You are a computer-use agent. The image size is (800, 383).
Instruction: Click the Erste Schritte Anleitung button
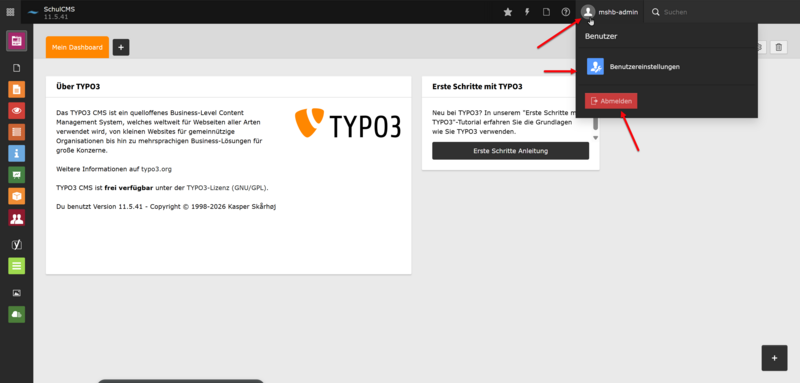click(510, 151)
